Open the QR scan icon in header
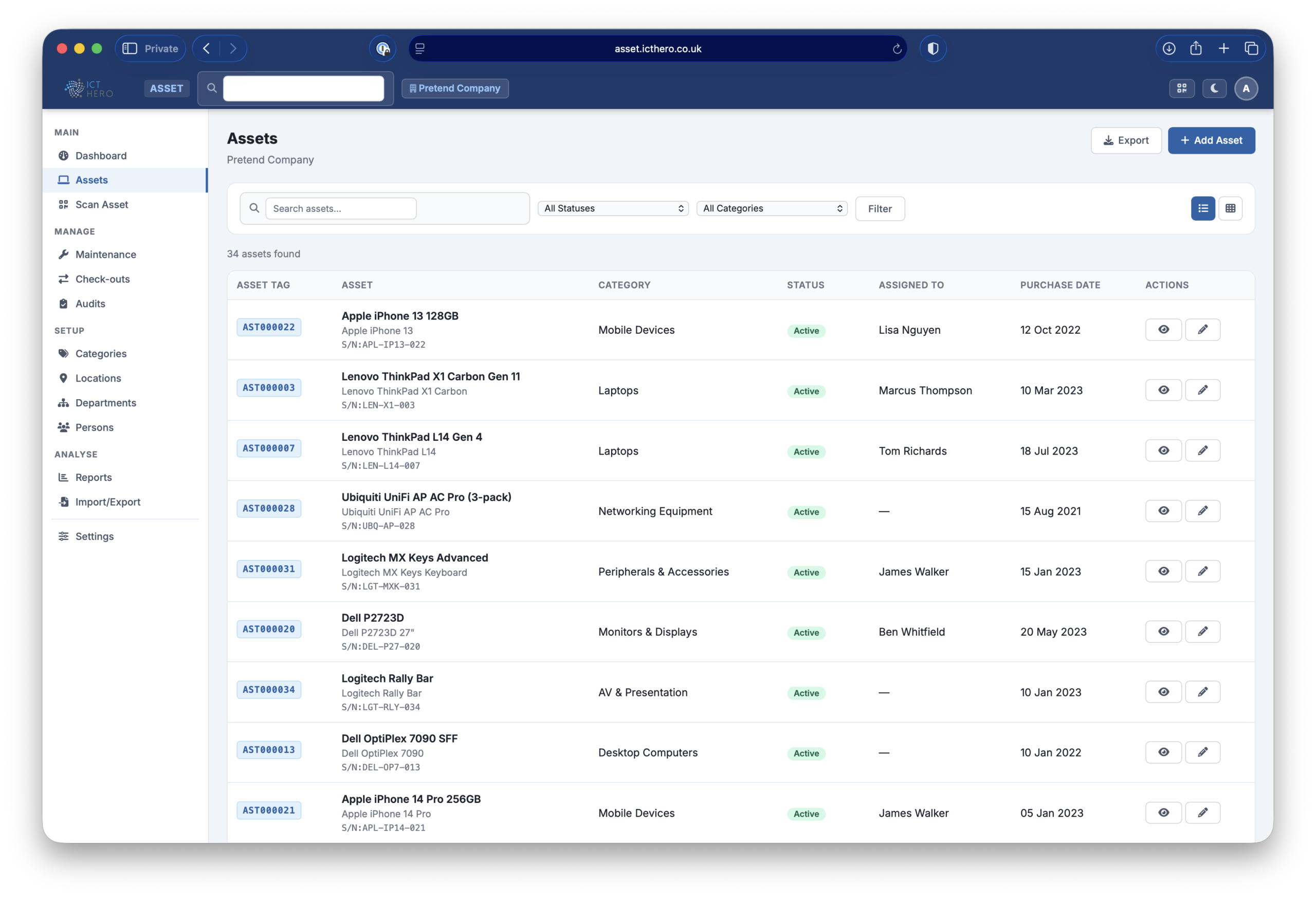Screen dimensions: 1316x899 pos(1182,88)
